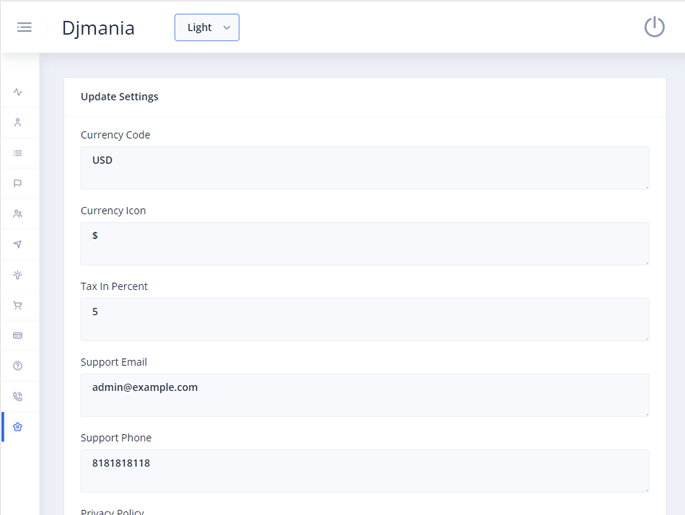Click the Djmania brand title
The image size is (685, 515).
pyautogui.click(x=98, y=28)
